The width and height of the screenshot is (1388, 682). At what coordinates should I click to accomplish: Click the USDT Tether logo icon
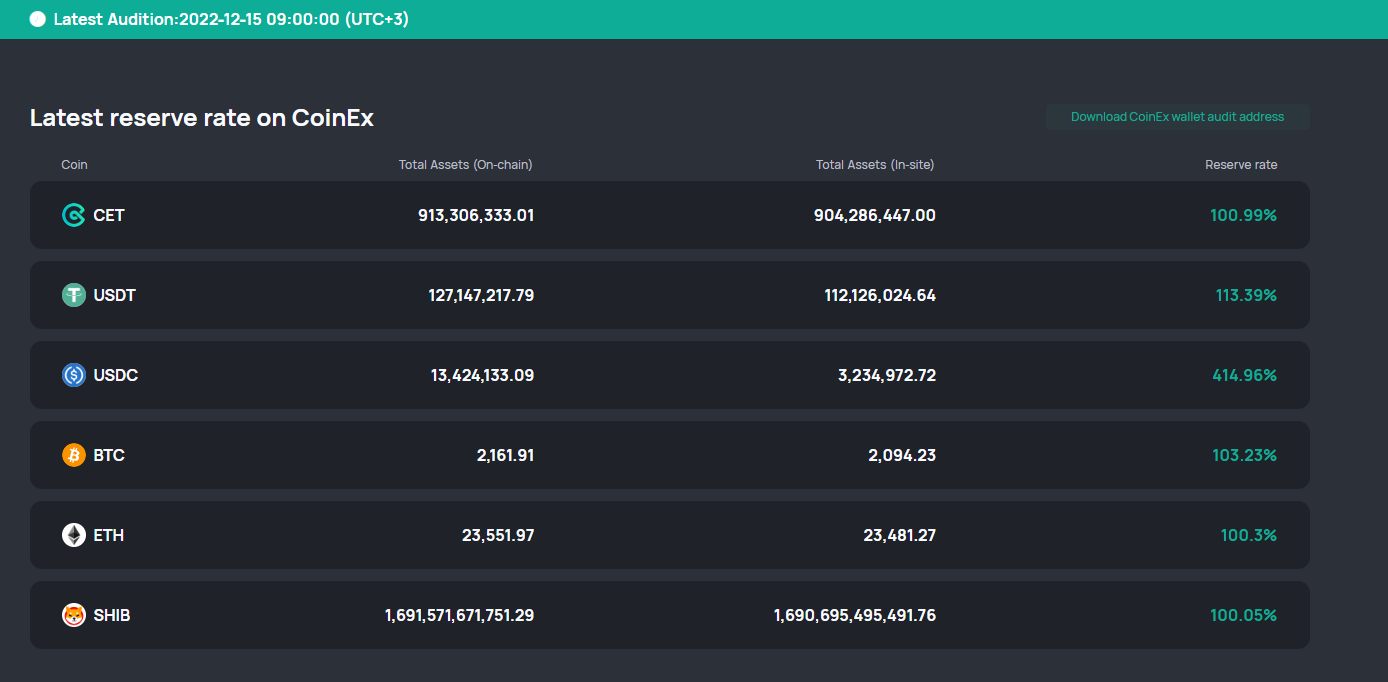click(74, 295)
